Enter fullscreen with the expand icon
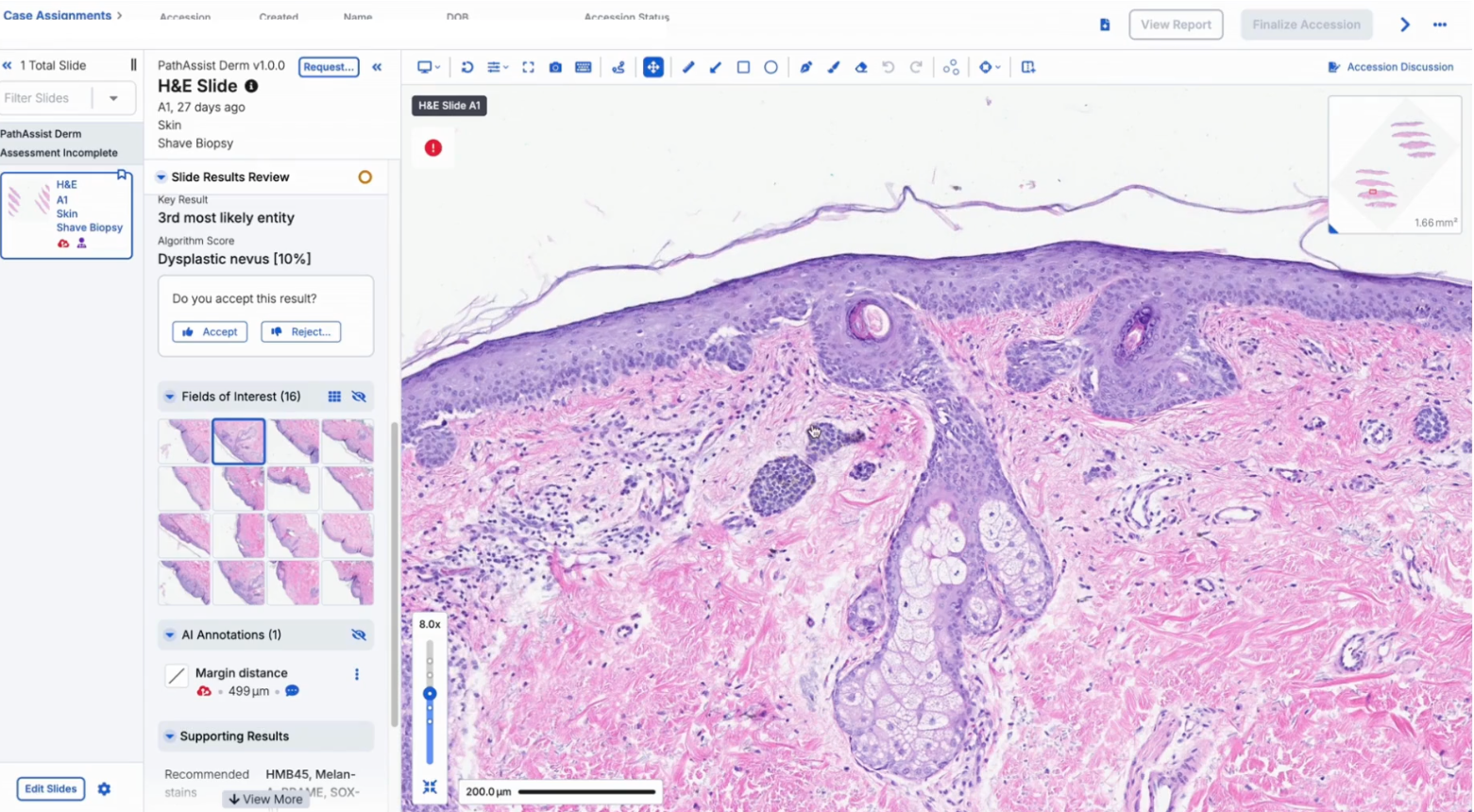This screenshot has height=812, width=1474. coord(528,66)
